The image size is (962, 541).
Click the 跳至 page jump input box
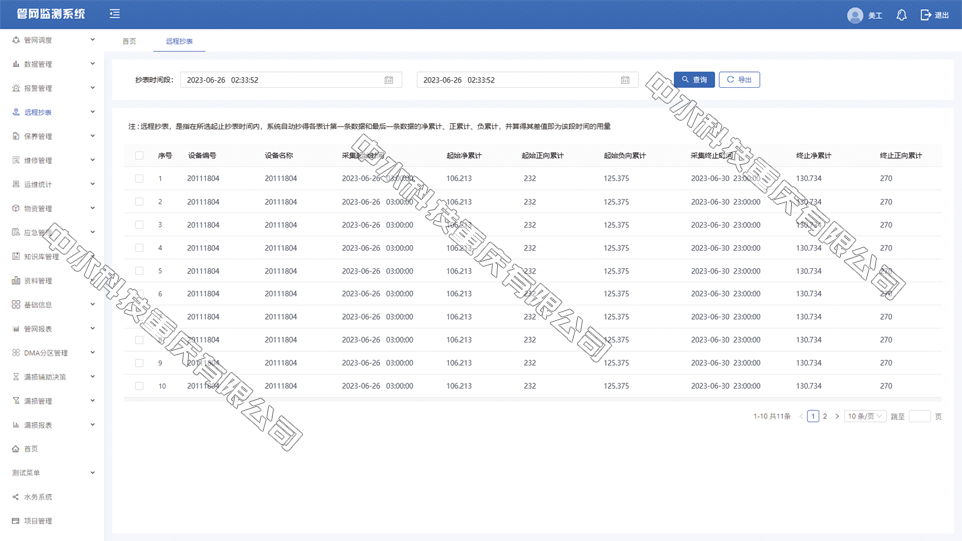[x=919, y=416]
